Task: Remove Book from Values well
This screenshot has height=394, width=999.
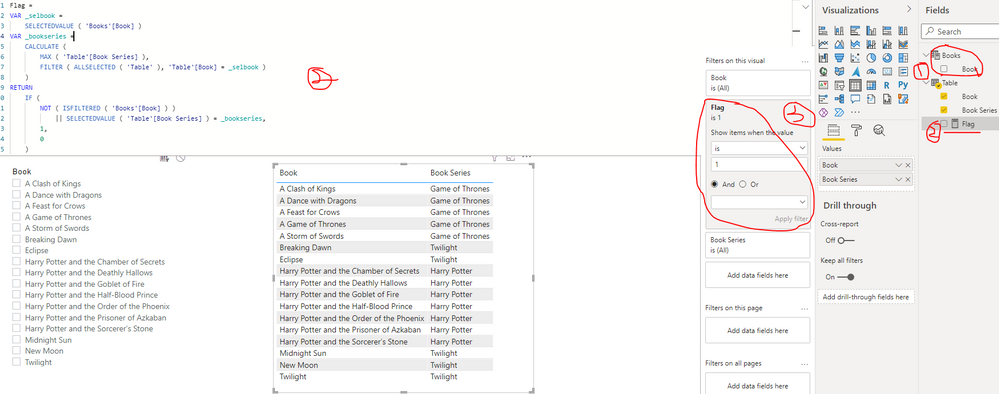Action: (x=908, y=165)
